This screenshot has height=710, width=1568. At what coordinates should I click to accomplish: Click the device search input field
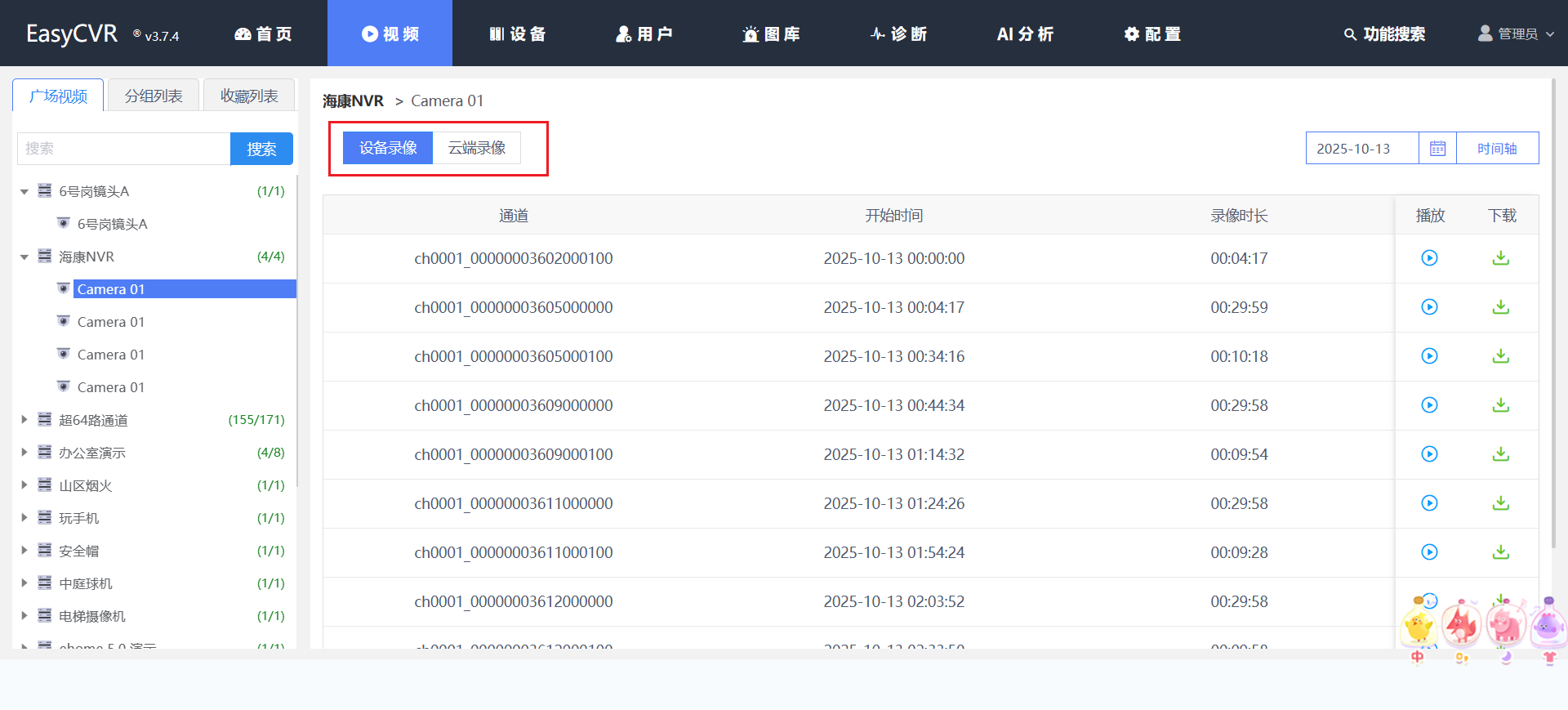(123, 149)
